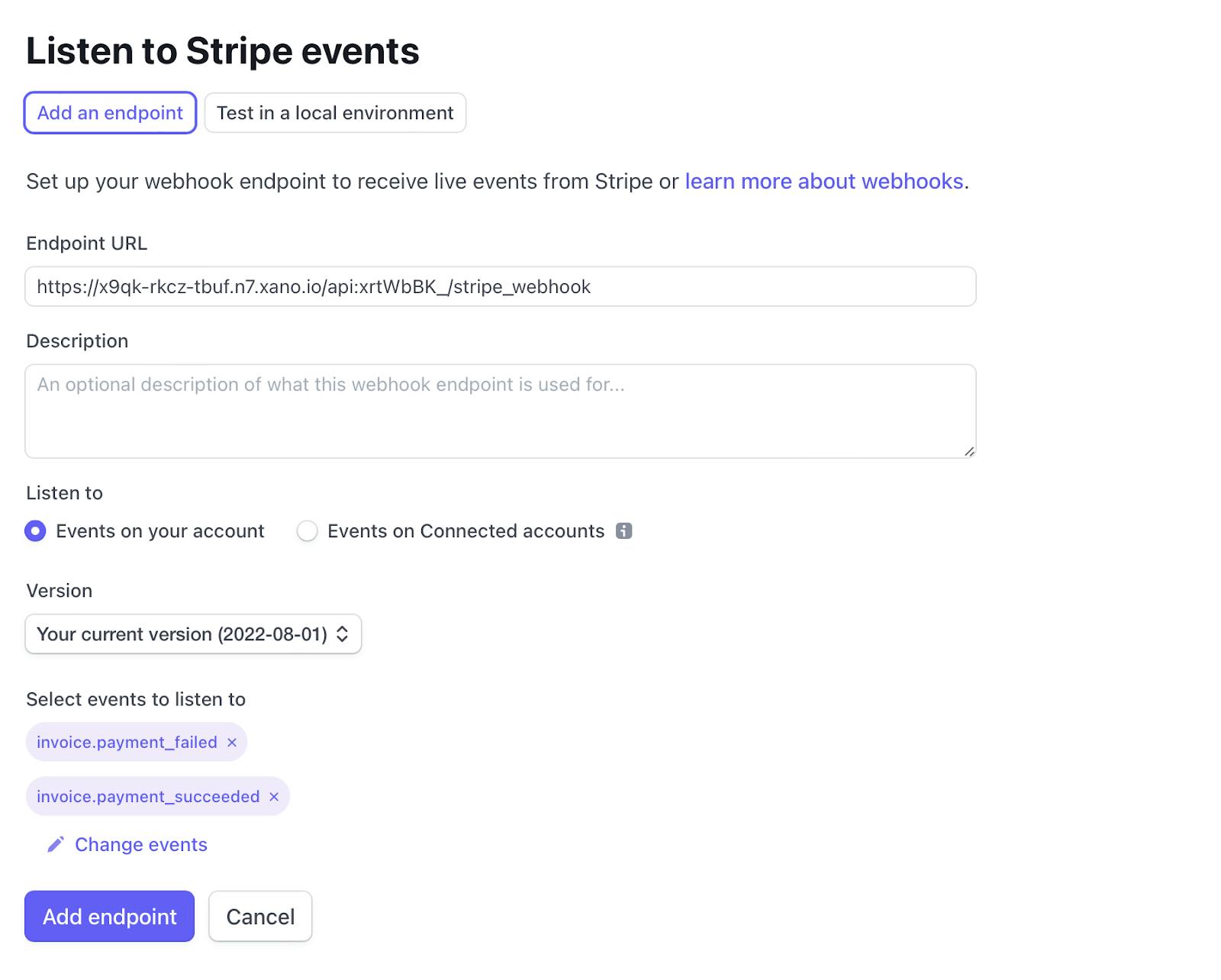
Task: Click the up-down arrows on the Version selector
Action: 343,634
